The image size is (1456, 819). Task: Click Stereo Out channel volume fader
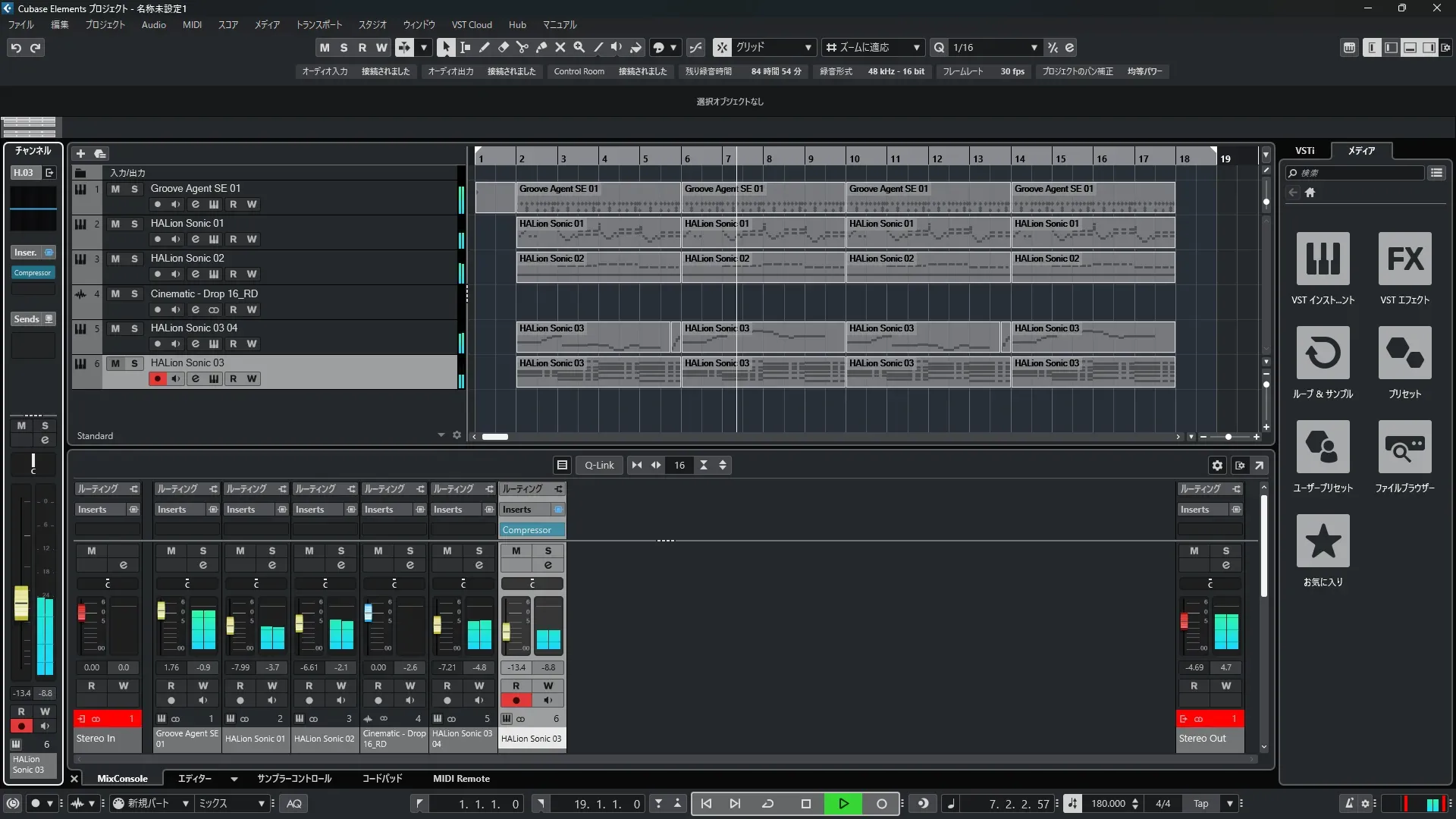click(x=1184, y=622)
